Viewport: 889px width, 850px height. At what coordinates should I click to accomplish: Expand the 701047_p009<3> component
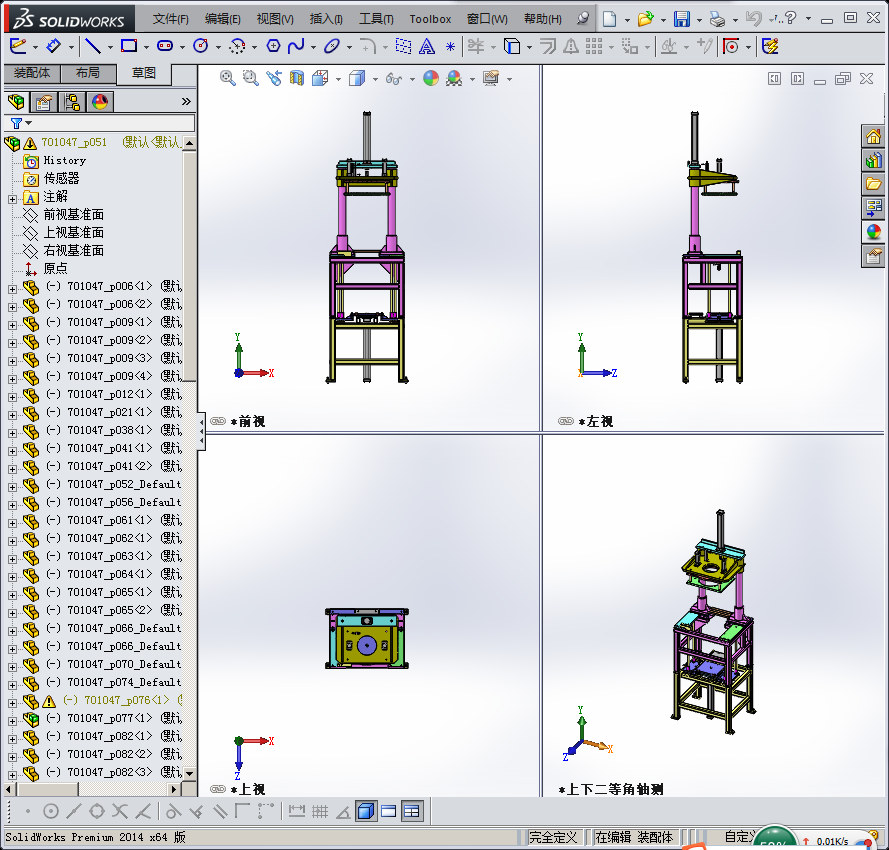click(x=12, y=361)
